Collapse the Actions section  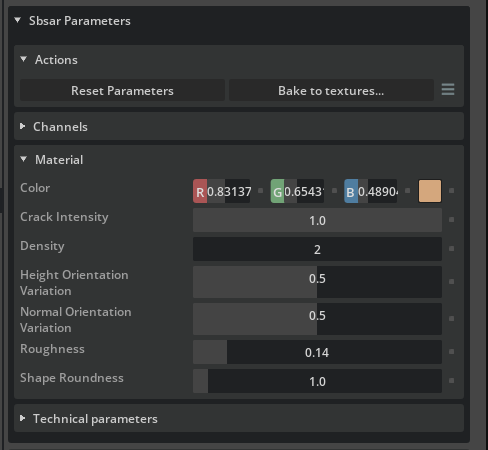click(x=24, y=59)
